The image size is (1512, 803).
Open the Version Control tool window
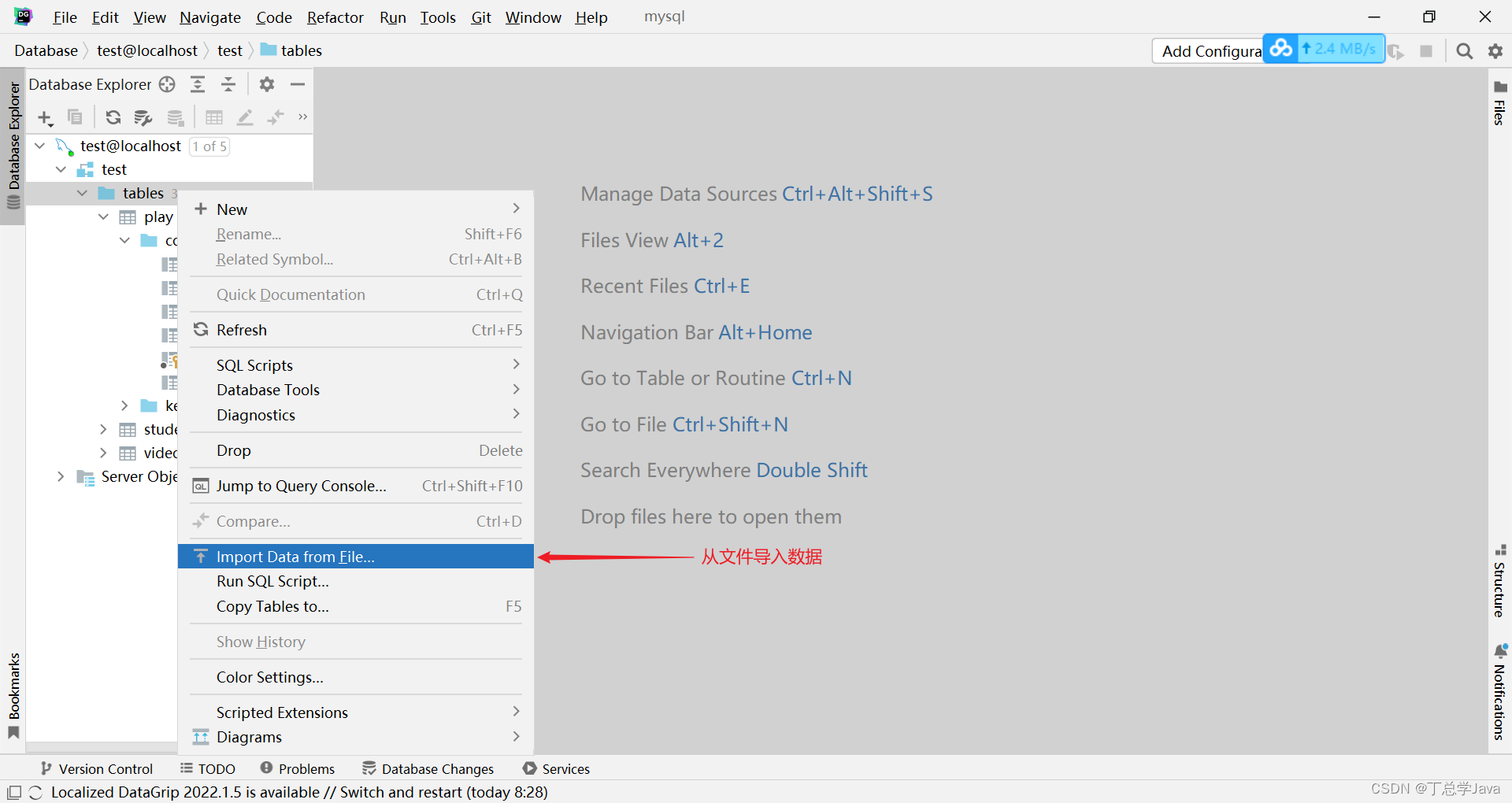pos(97,769)
